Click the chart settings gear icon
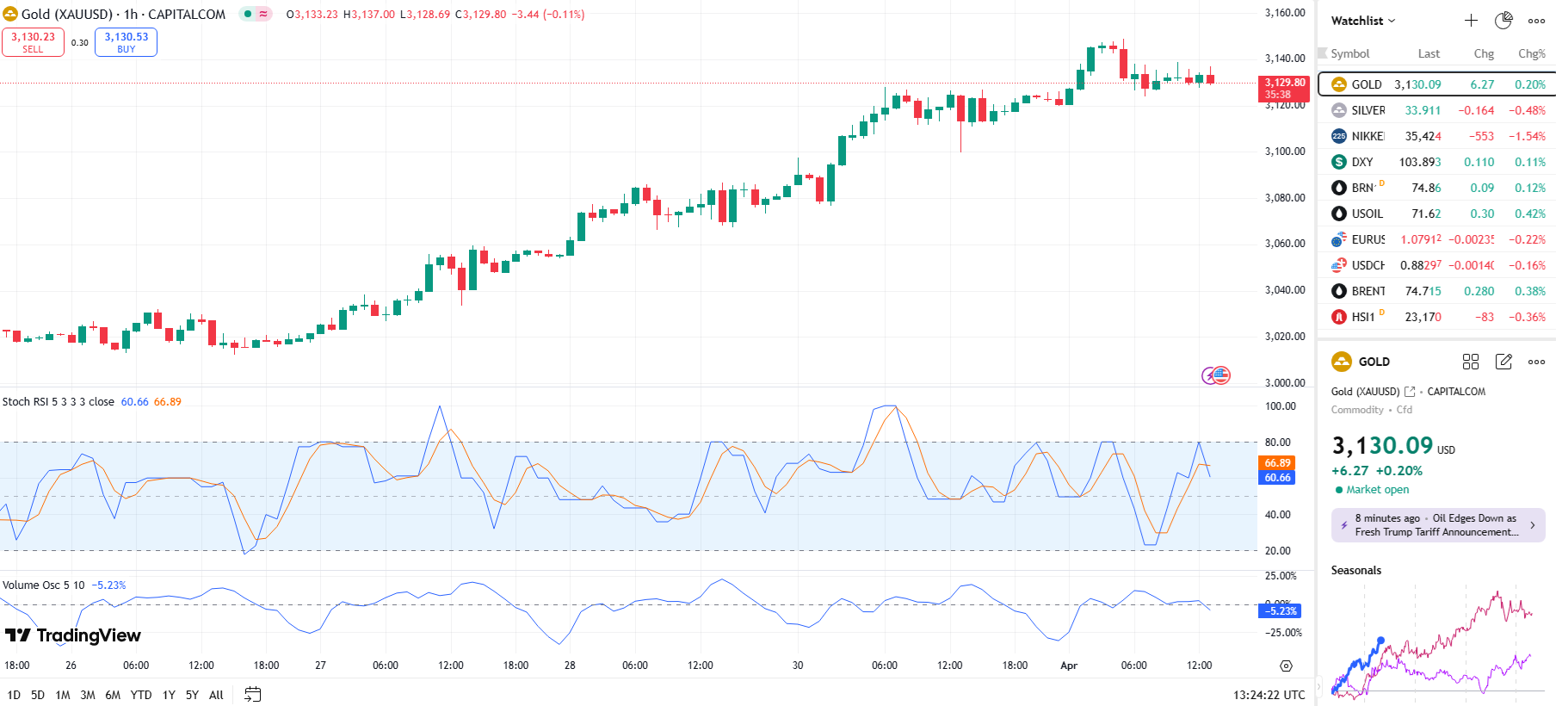Screen dimensions: 1568x706 [1286, 666]
